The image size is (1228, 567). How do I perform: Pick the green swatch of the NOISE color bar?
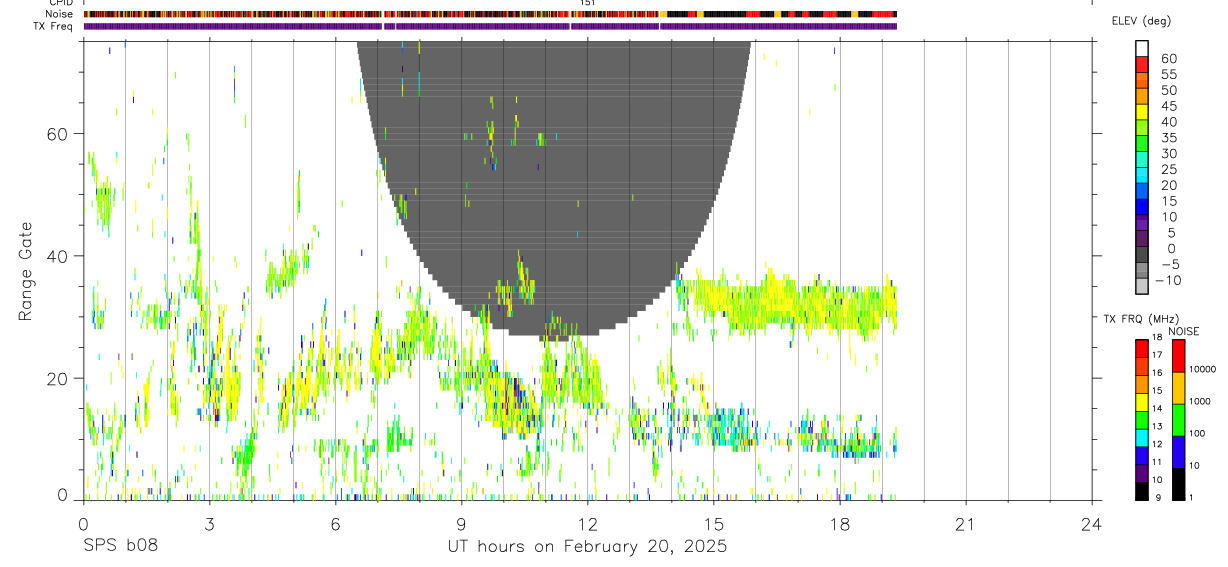(1179, 420)
